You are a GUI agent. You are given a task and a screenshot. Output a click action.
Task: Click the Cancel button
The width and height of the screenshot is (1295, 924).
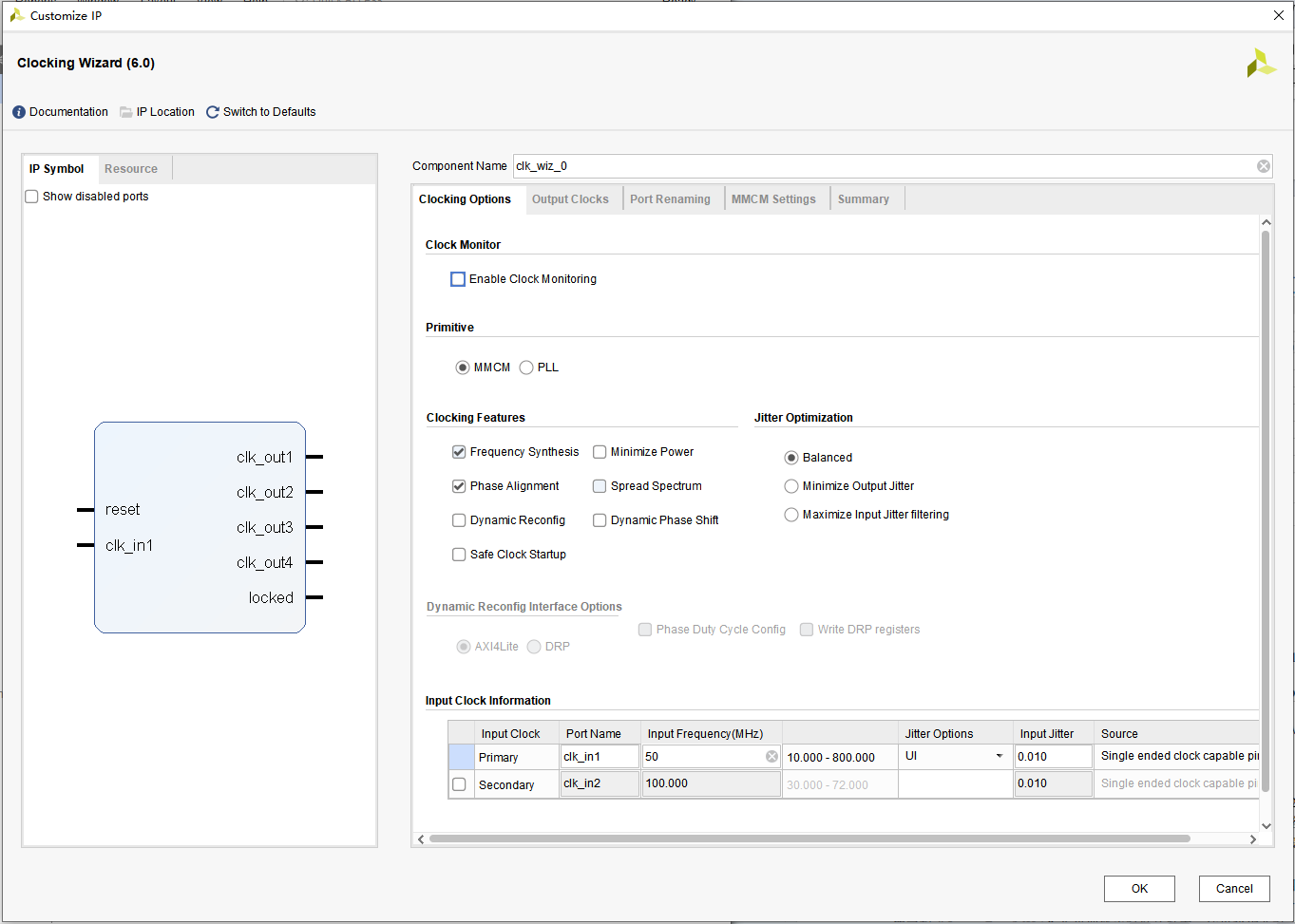1234,889
